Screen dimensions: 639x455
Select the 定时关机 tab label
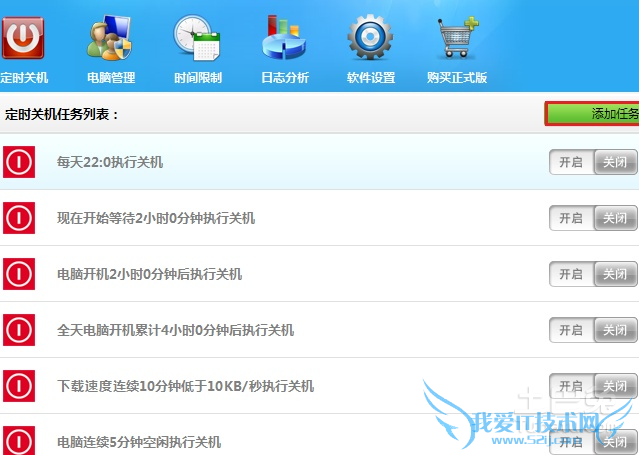[x=24, y=77]
